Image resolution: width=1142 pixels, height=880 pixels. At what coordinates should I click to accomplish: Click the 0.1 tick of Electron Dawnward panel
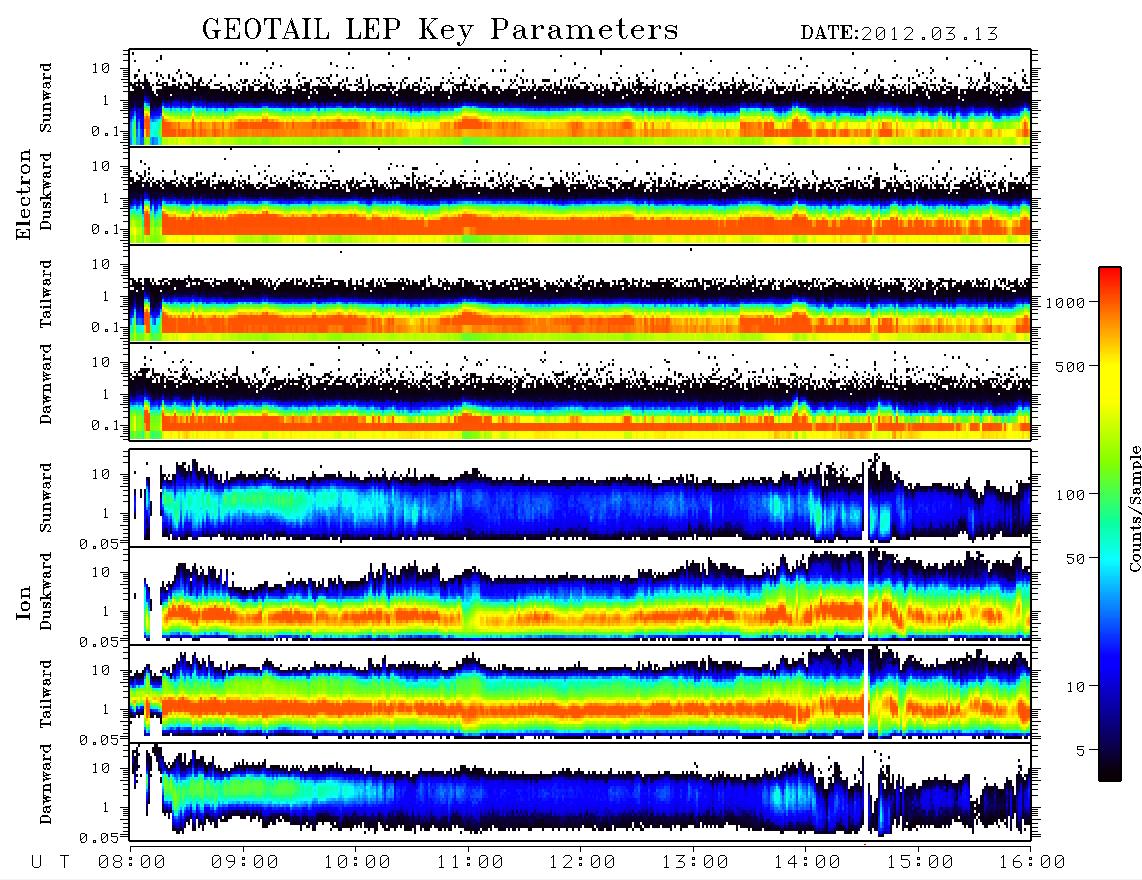[x=104, y=425]
